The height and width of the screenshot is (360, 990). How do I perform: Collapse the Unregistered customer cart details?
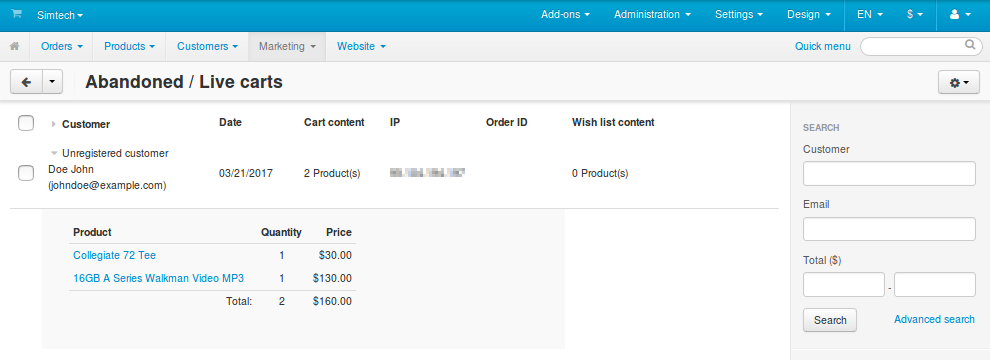[54, 153]
